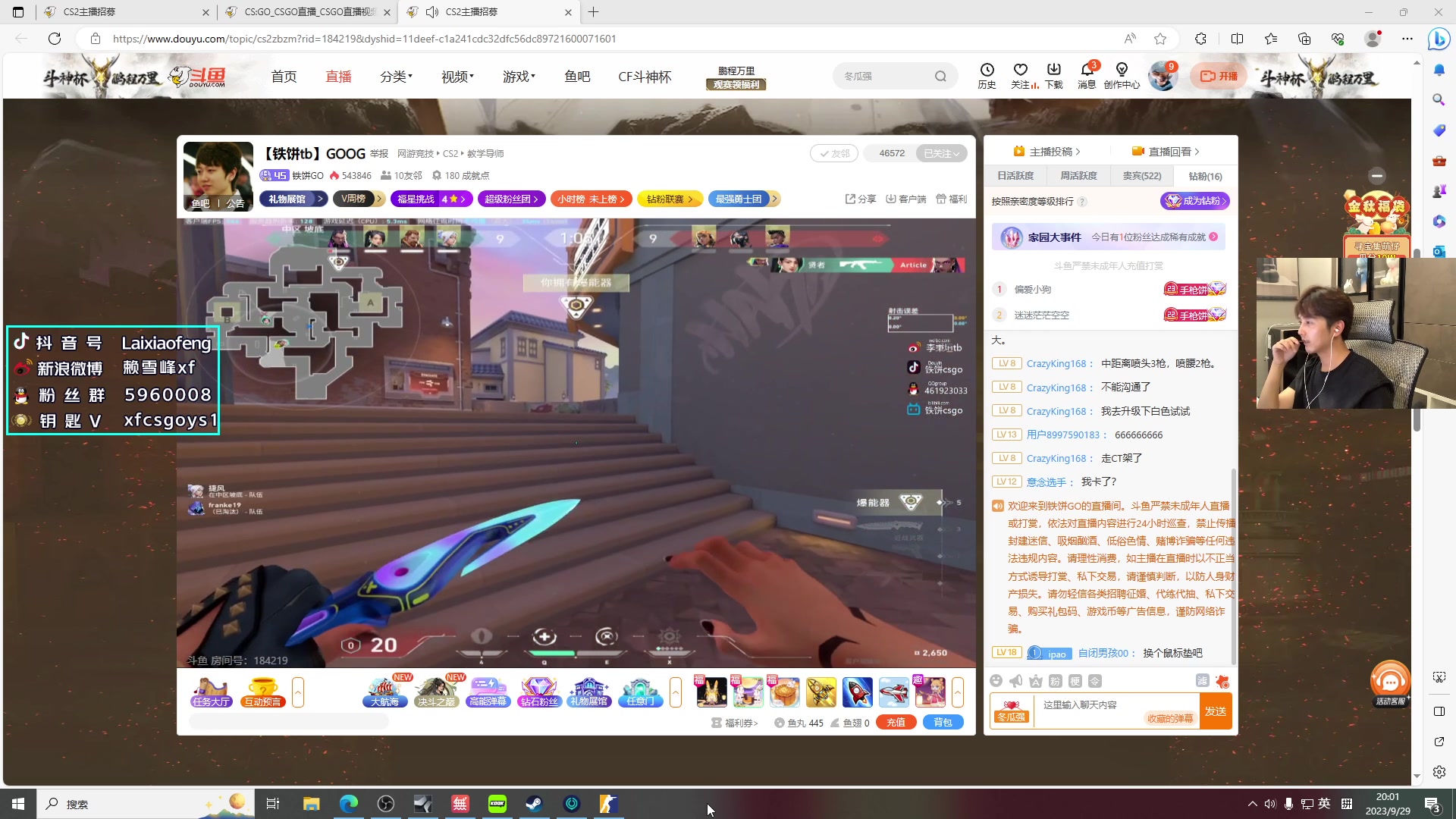Screen dimensions: 1456x819
Task: Click the search magnifier in Douyu search box
Action: pos(940,76)
